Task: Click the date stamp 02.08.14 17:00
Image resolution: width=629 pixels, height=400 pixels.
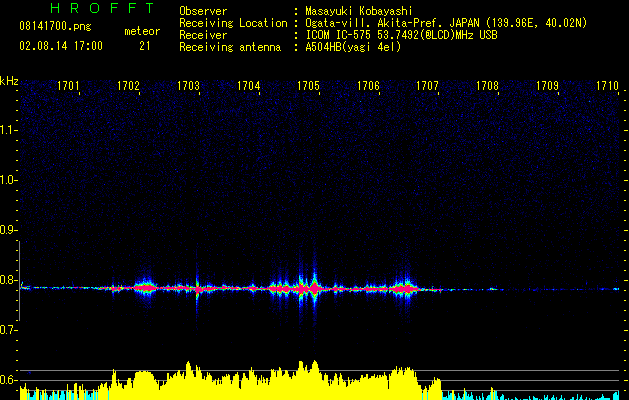Action: (x=61, y=46)
